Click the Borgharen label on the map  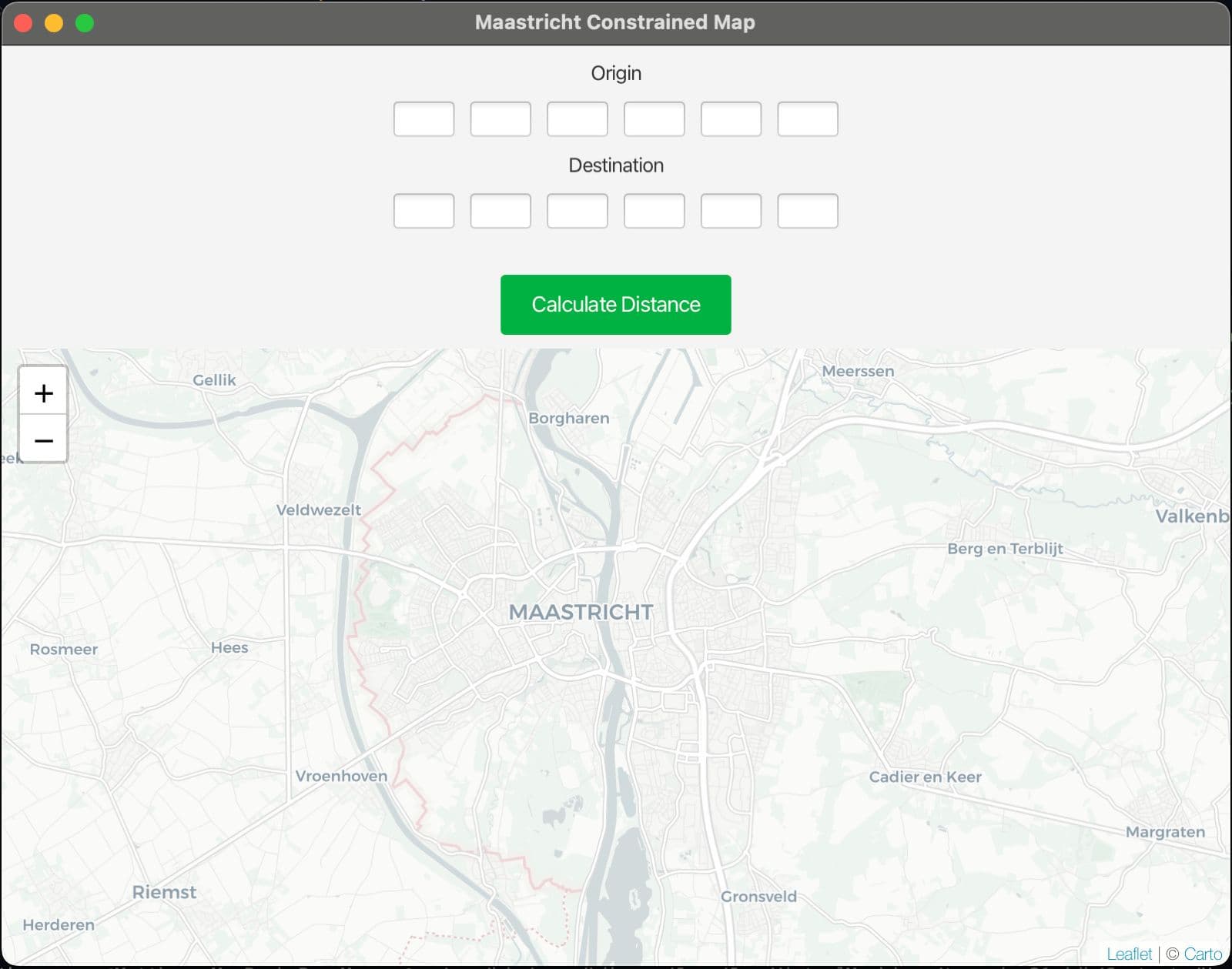tap(568, 418)
